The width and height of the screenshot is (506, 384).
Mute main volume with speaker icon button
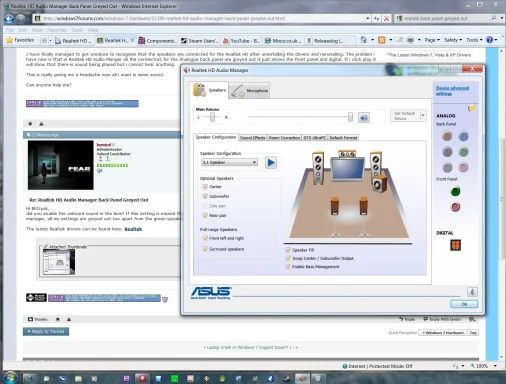click(x=364, y=117)
